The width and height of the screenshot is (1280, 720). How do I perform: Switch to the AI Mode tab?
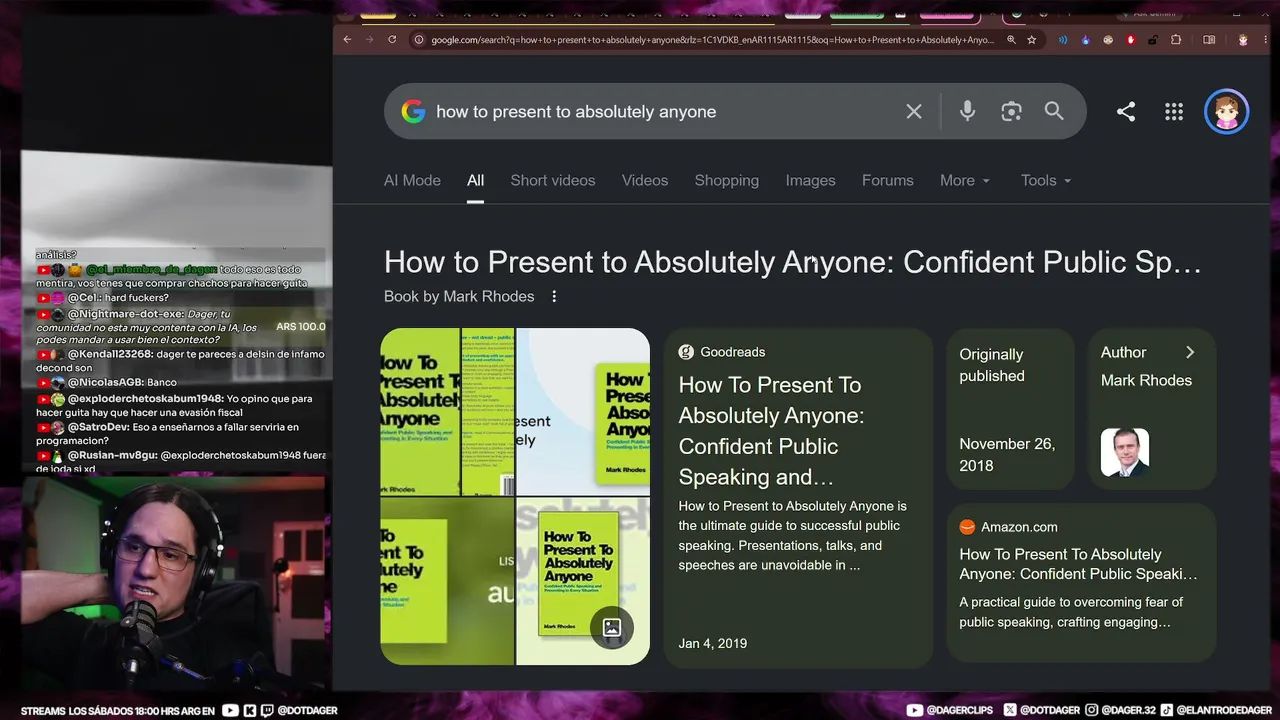click(x=412, y=180)
